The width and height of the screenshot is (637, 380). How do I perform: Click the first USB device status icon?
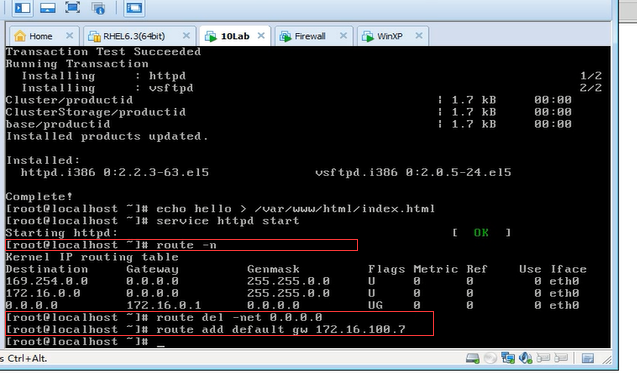point(543,358)
